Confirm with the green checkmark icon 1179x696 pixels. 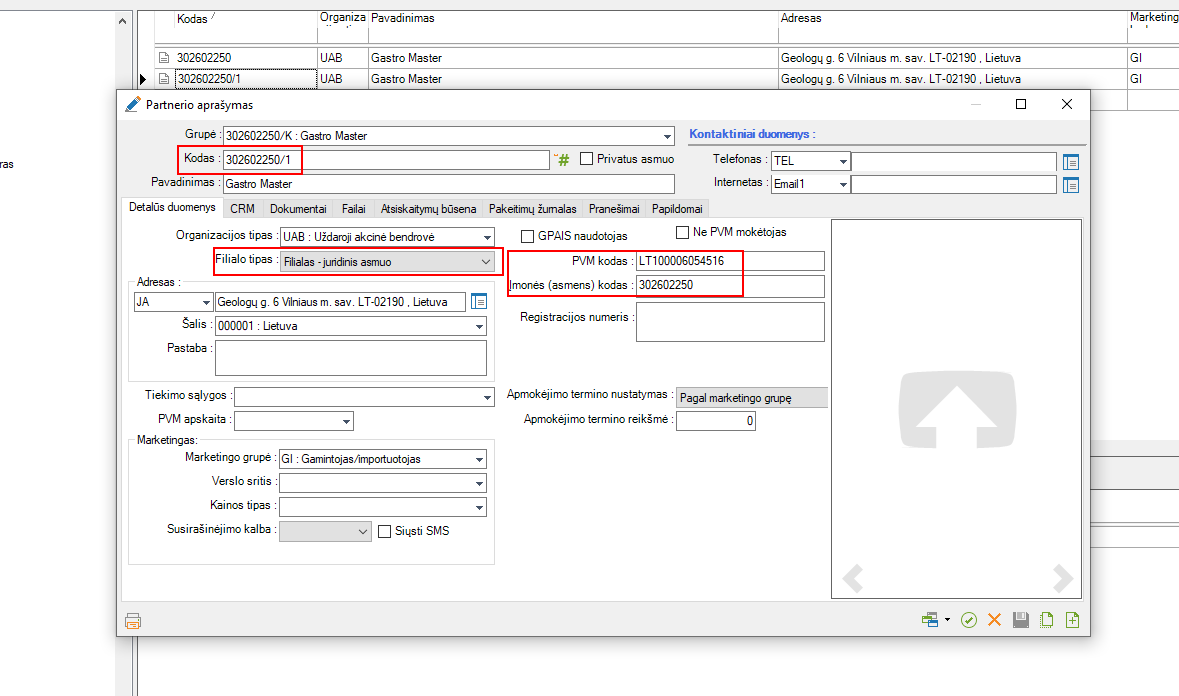pyautogui.click(x=968, y=620)
